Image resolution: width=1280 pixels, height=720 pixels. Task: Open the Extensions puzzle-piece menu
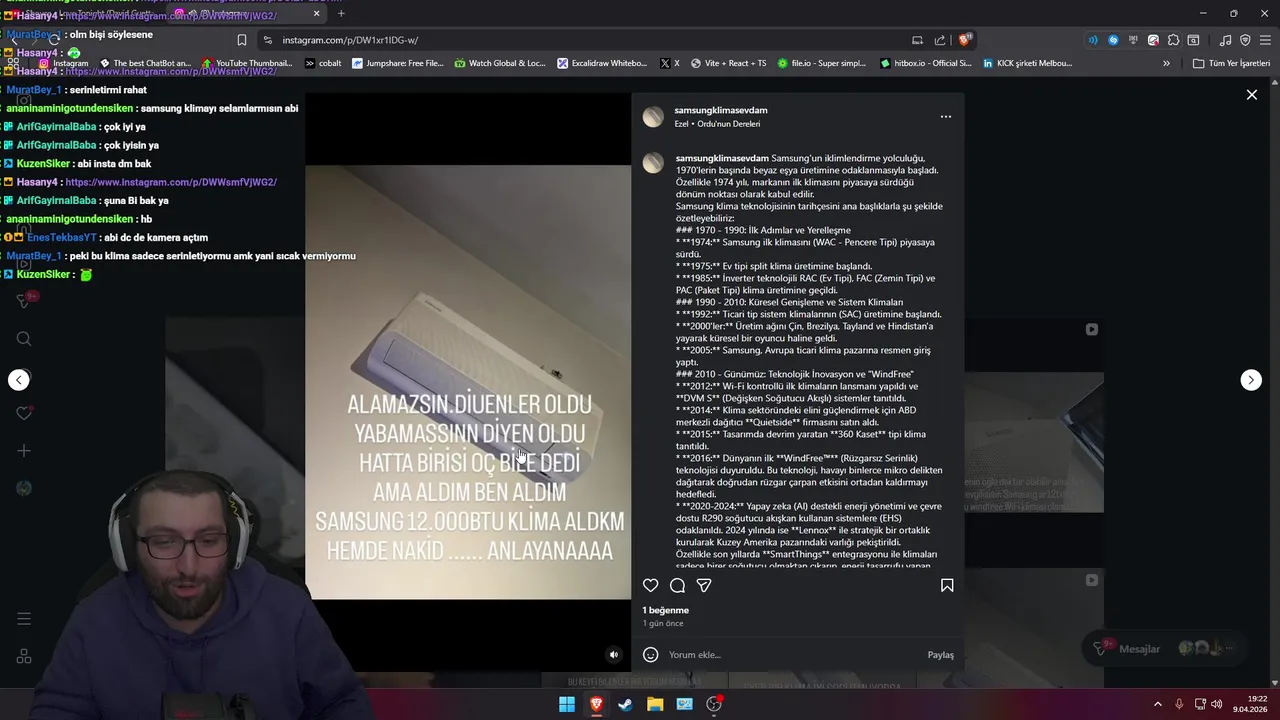[x=1173, y=40]
